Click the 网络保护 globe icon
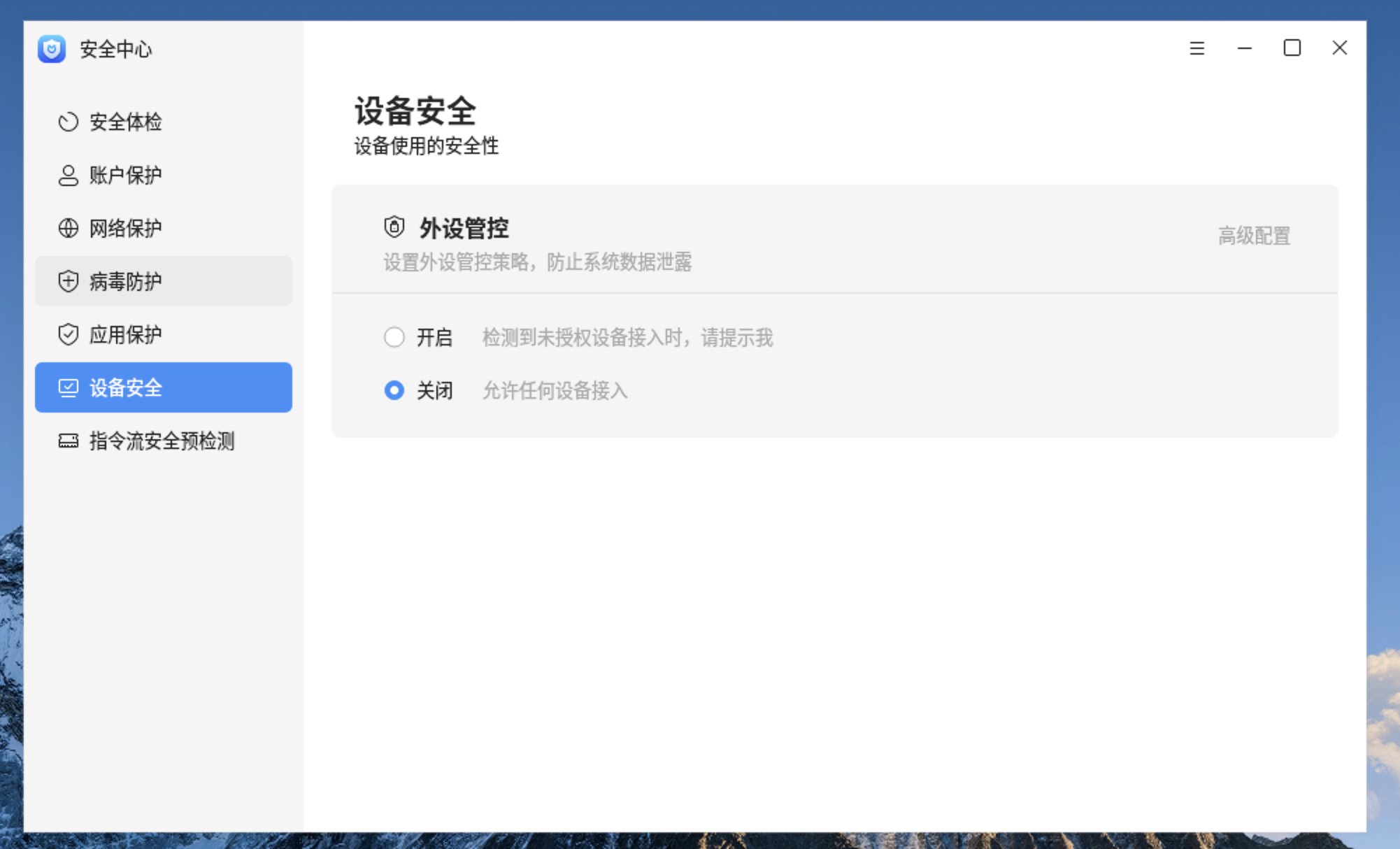The image size is (1400, 849). point(68,228)
